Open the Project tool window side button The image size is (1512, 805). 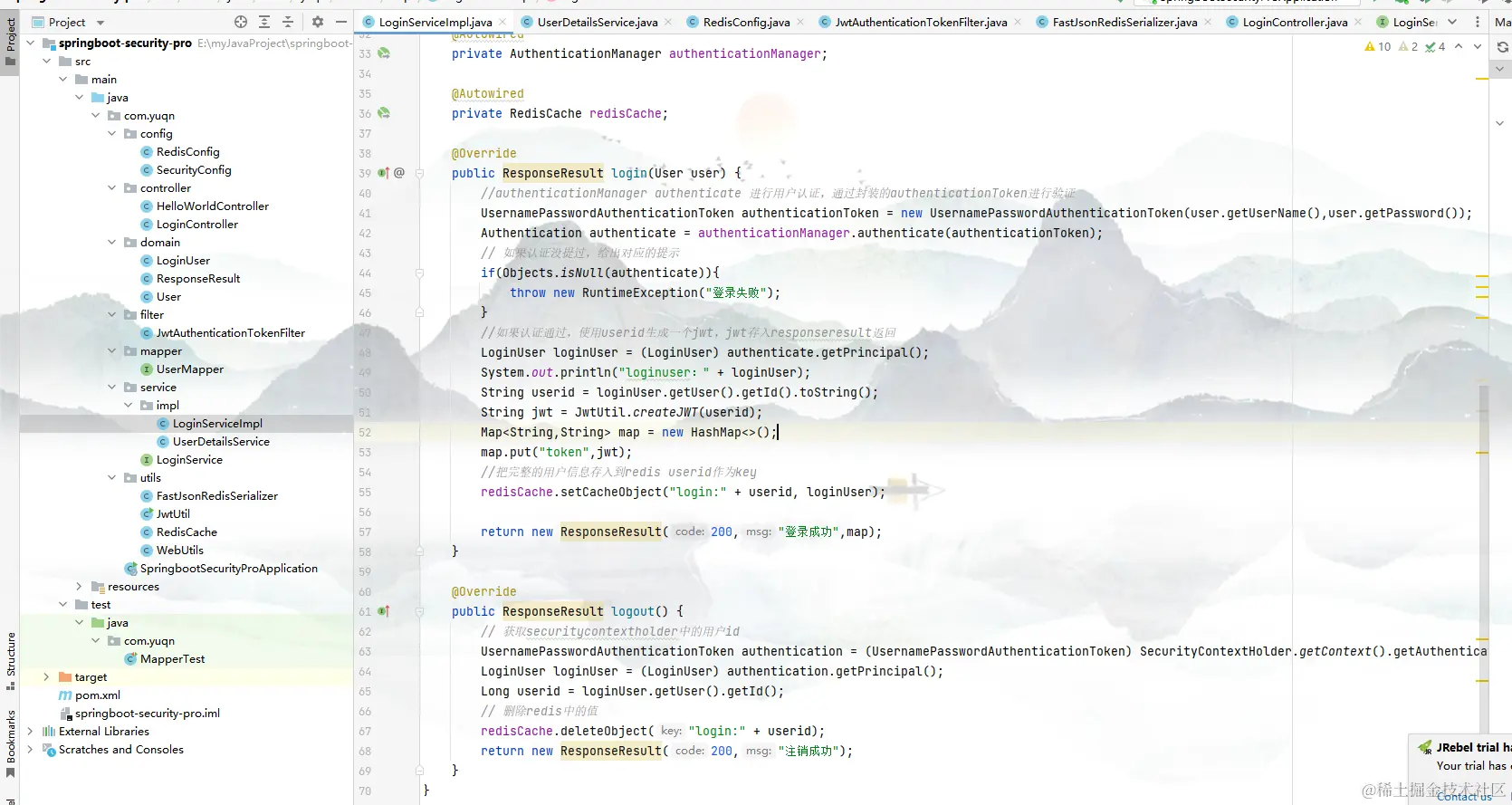pyautogui.click(x=10, y=43)
